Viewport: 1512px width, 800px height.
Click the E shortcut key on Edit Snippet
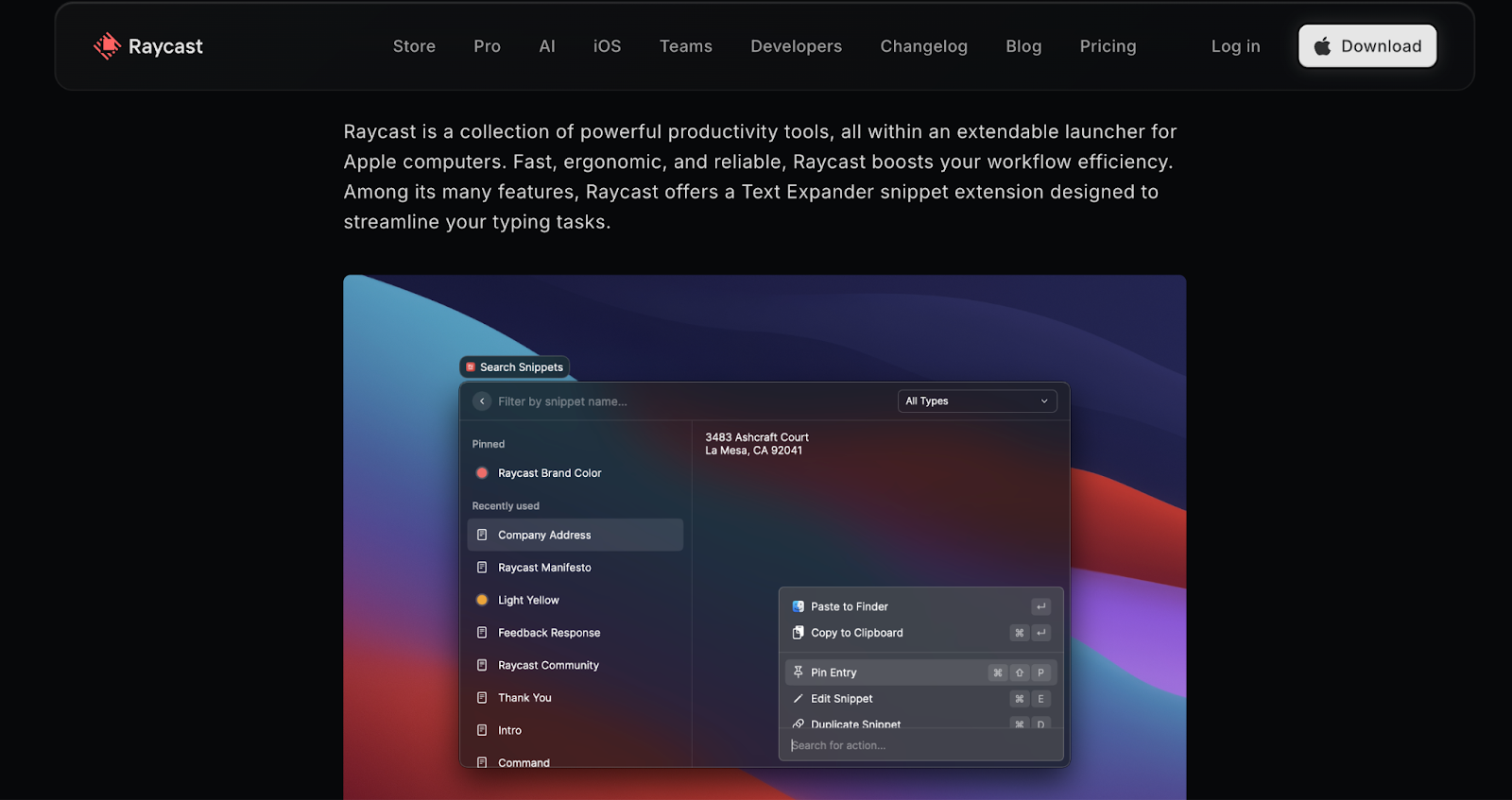1040,699
